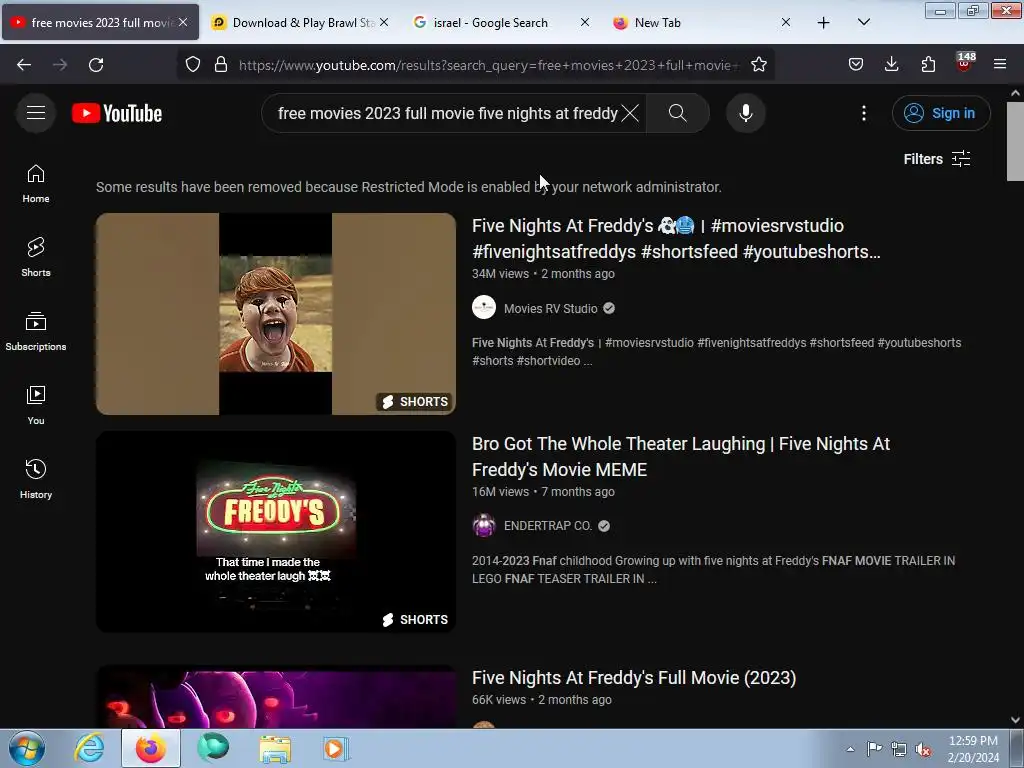Open Full Movie (2023) thumbnail
1024x768 pixels.
click(x=276, y=696)
